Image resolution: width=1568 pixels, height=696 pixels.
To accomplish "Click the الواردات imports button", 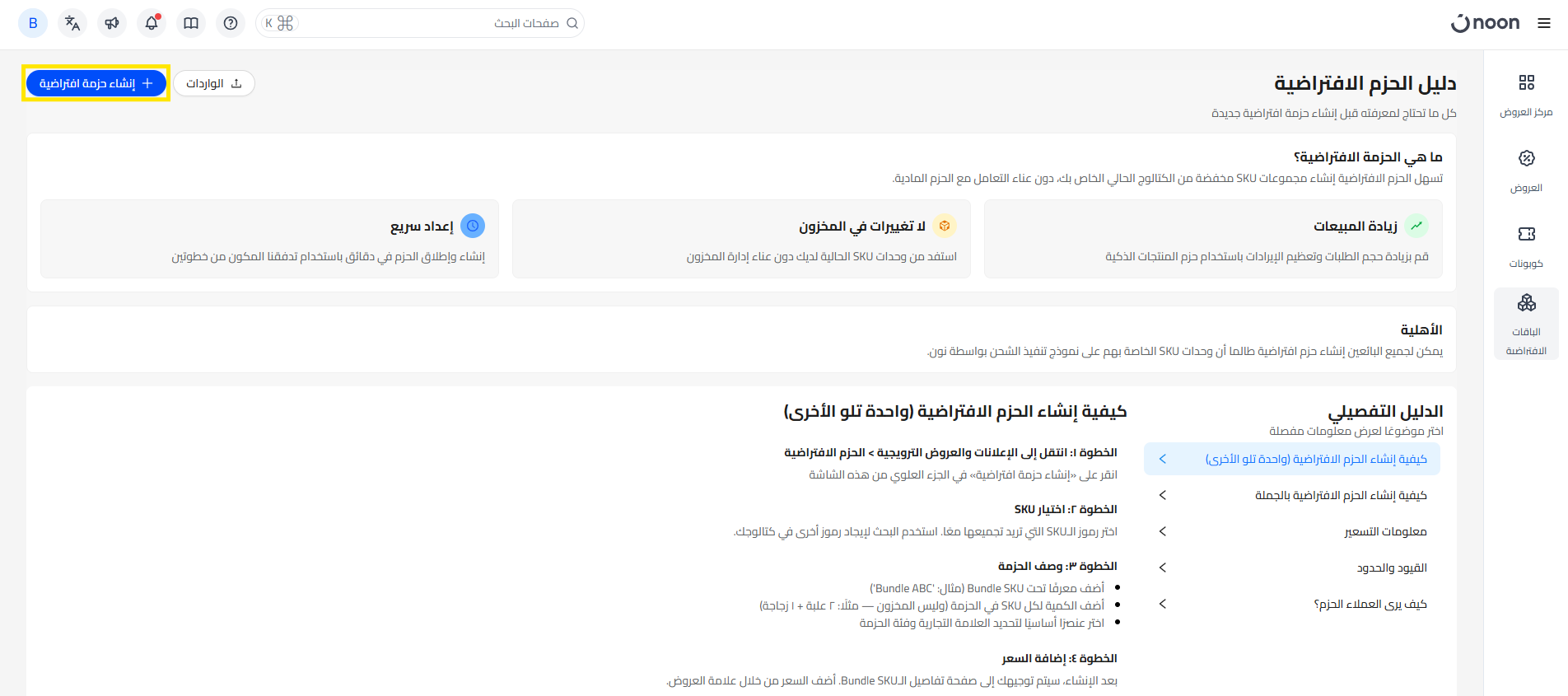I will coord(214,83).
